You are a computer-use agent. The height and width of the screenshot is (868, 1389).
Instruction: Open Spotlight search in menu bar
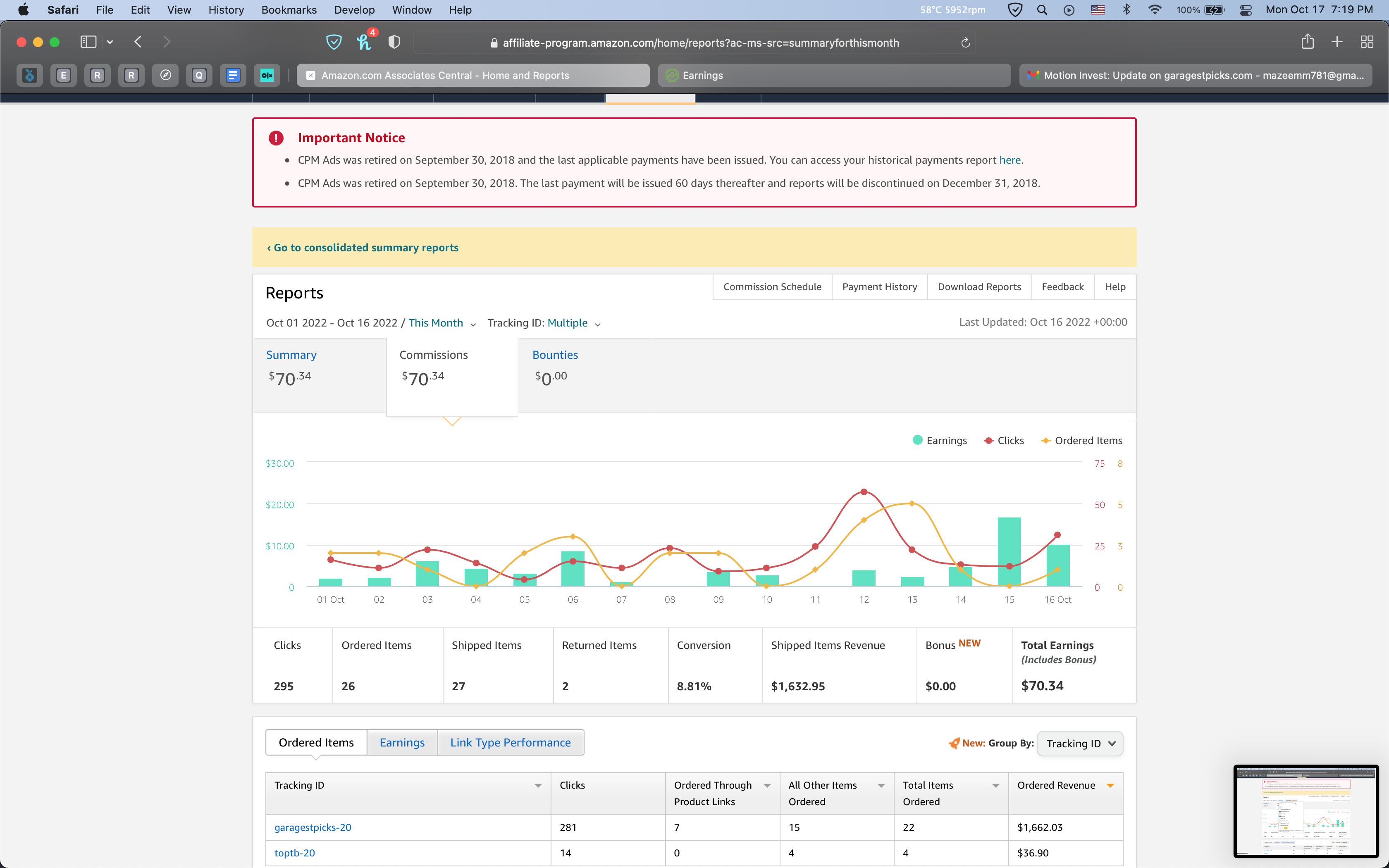[x=1042, y=10]
